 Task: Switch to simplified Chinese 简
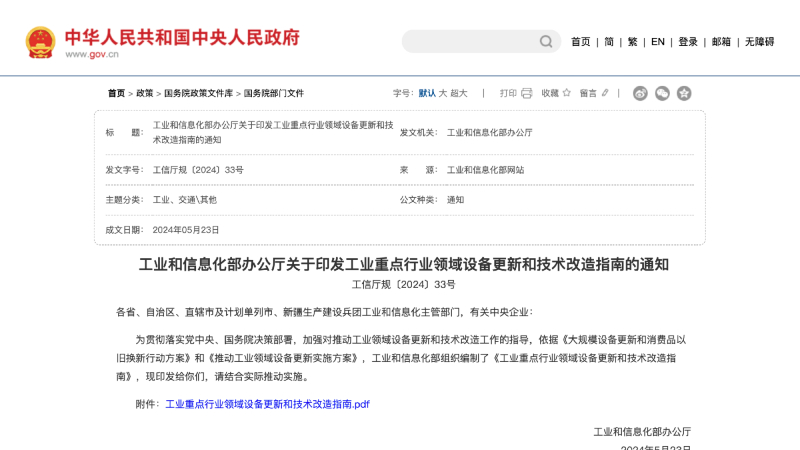[x=609, y=42]
